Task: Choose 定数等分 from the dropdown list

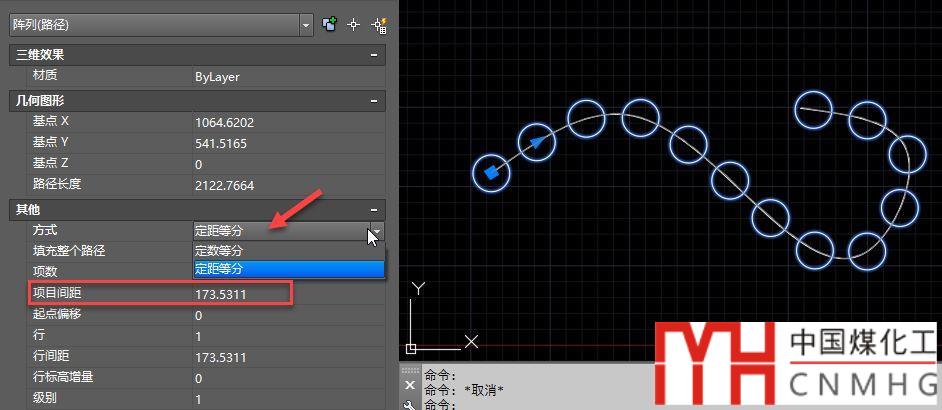Action: (288, 251)
